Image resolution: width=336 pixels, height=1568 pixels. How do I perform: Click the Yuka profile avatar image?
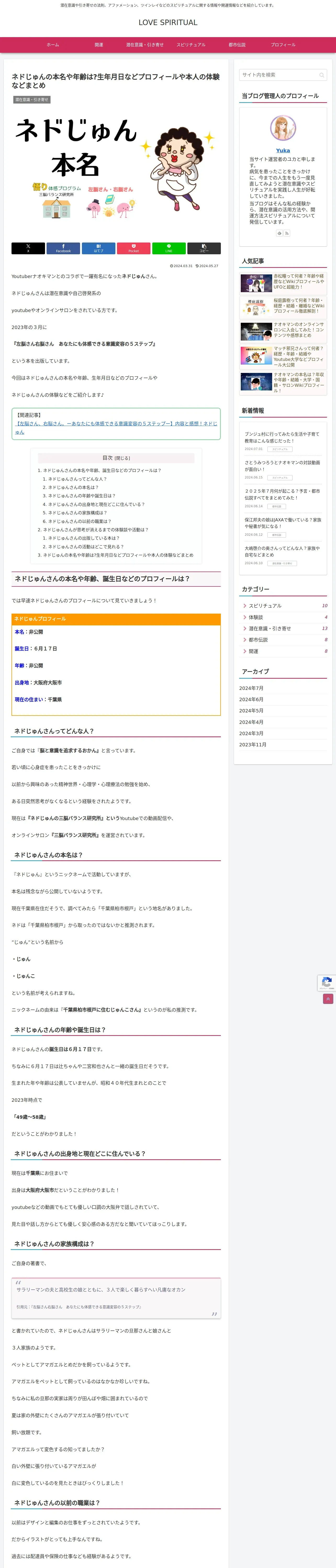pos(283,128)
